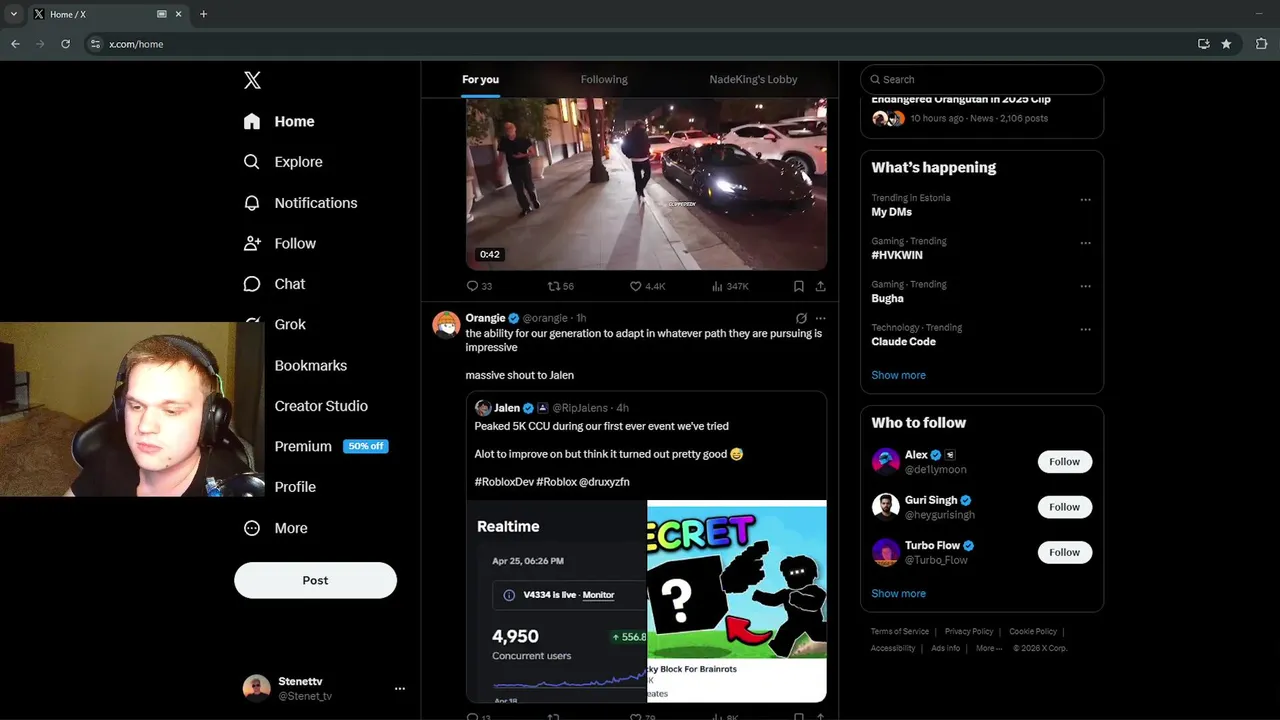The width and height of the screenshot is (1280, 720).
Task: Switch to NadeKing's Lobby tab
Action: coord(753,79)
